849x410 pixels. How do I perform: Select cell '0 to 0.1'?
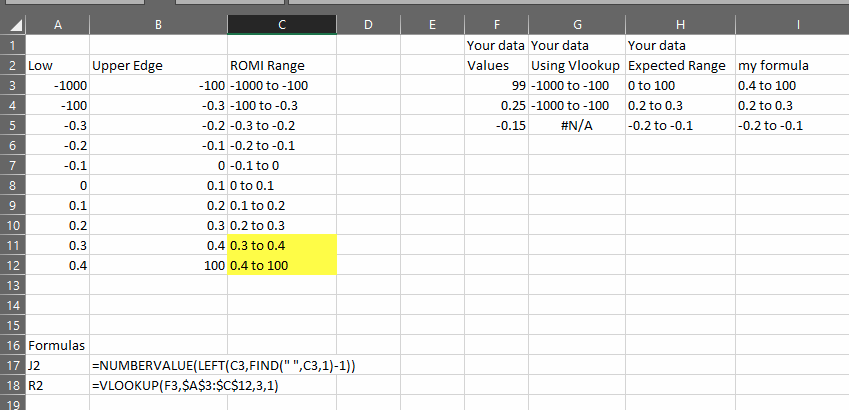point(282,186)
